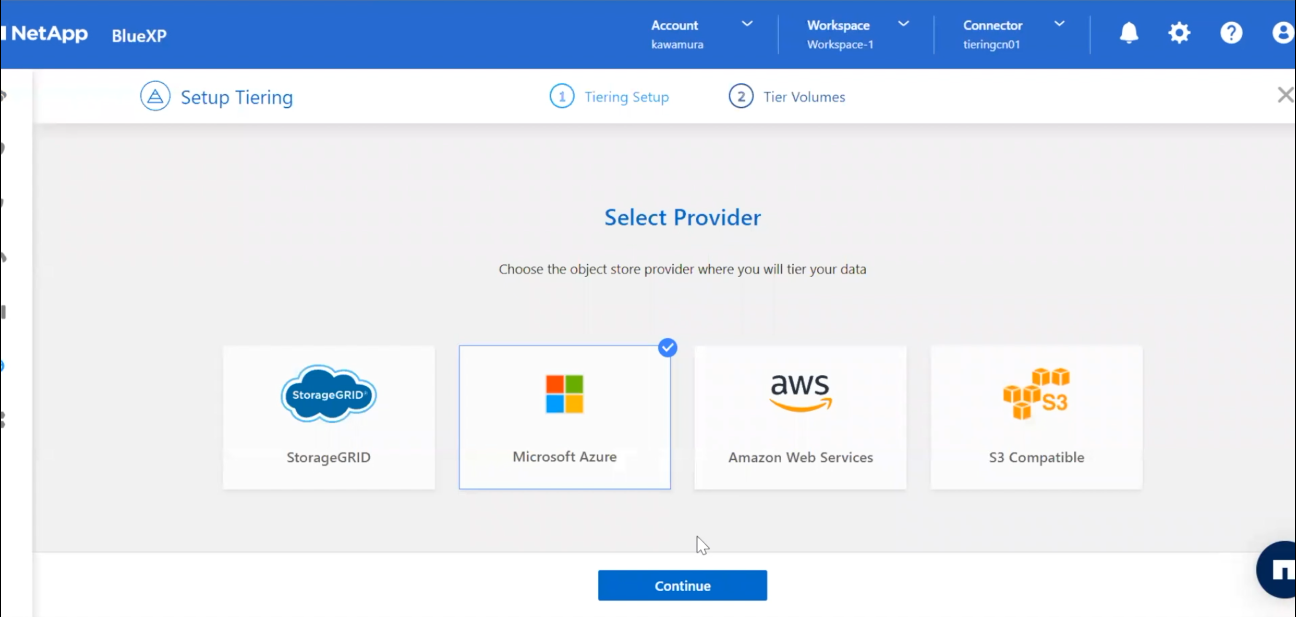Open the help question mark menu

coord(1231,33)
